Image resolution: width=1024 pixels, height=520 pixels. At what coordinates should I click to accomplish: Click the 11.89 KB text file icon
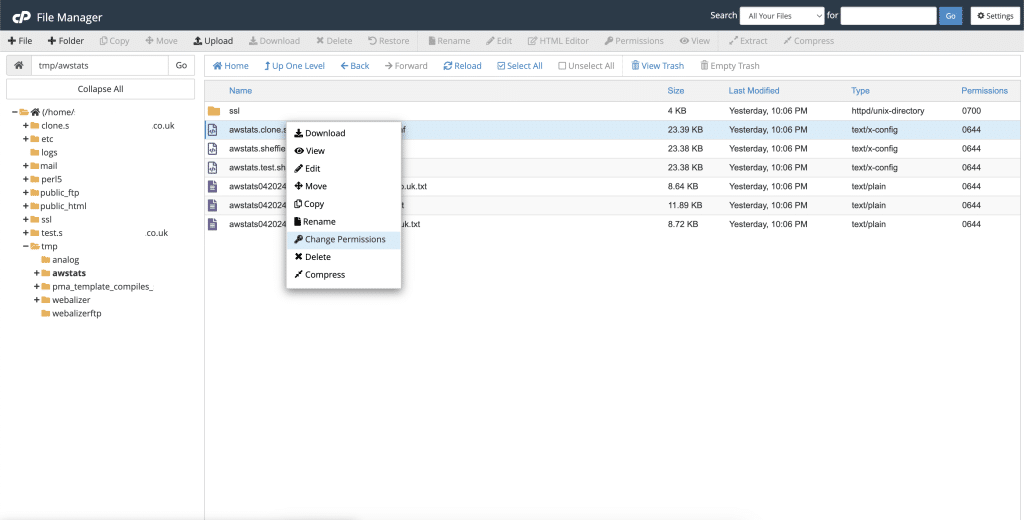click(212, 205)
